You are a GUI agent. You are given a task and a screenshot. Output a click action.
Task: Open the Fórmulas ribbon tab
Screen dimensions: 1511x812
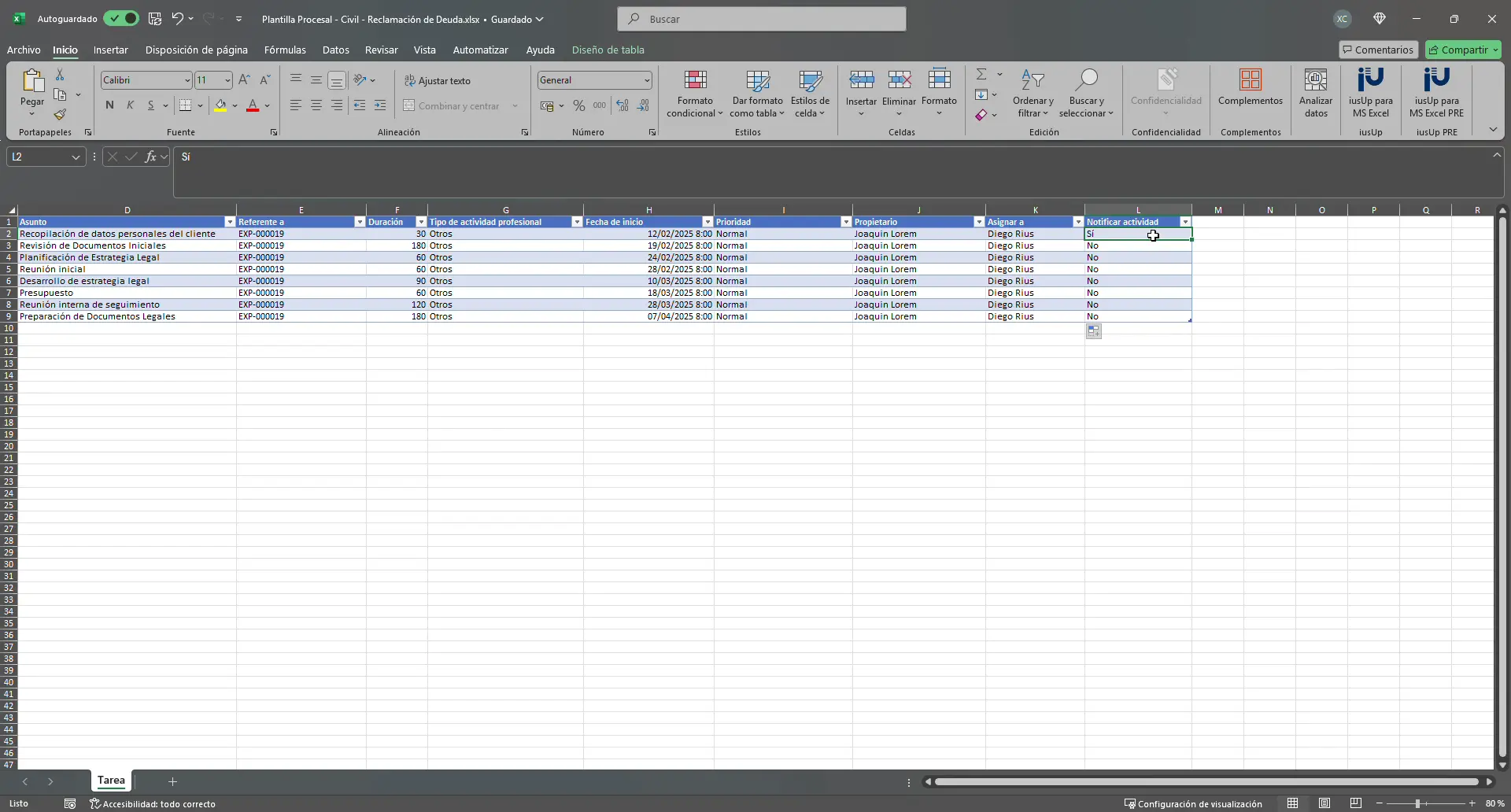pos(285,50)
